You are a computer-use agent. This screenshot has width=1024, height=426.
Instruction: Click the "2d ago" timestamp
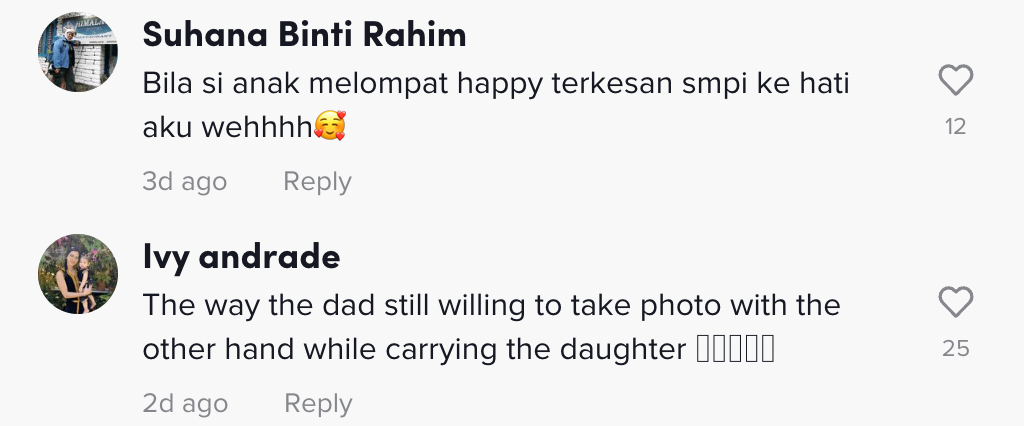click(185, 404)
